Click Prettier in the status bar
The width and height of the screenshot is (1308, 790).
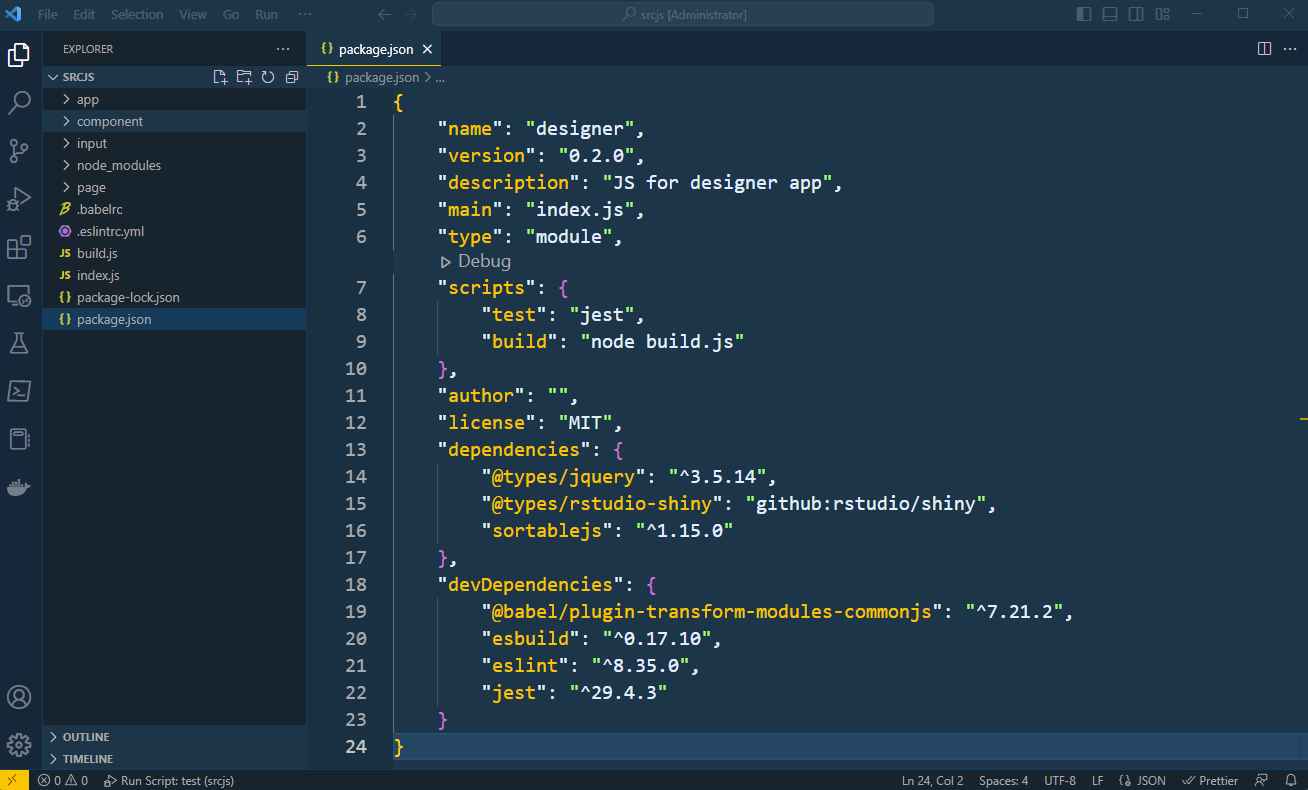click(1210, 780)
